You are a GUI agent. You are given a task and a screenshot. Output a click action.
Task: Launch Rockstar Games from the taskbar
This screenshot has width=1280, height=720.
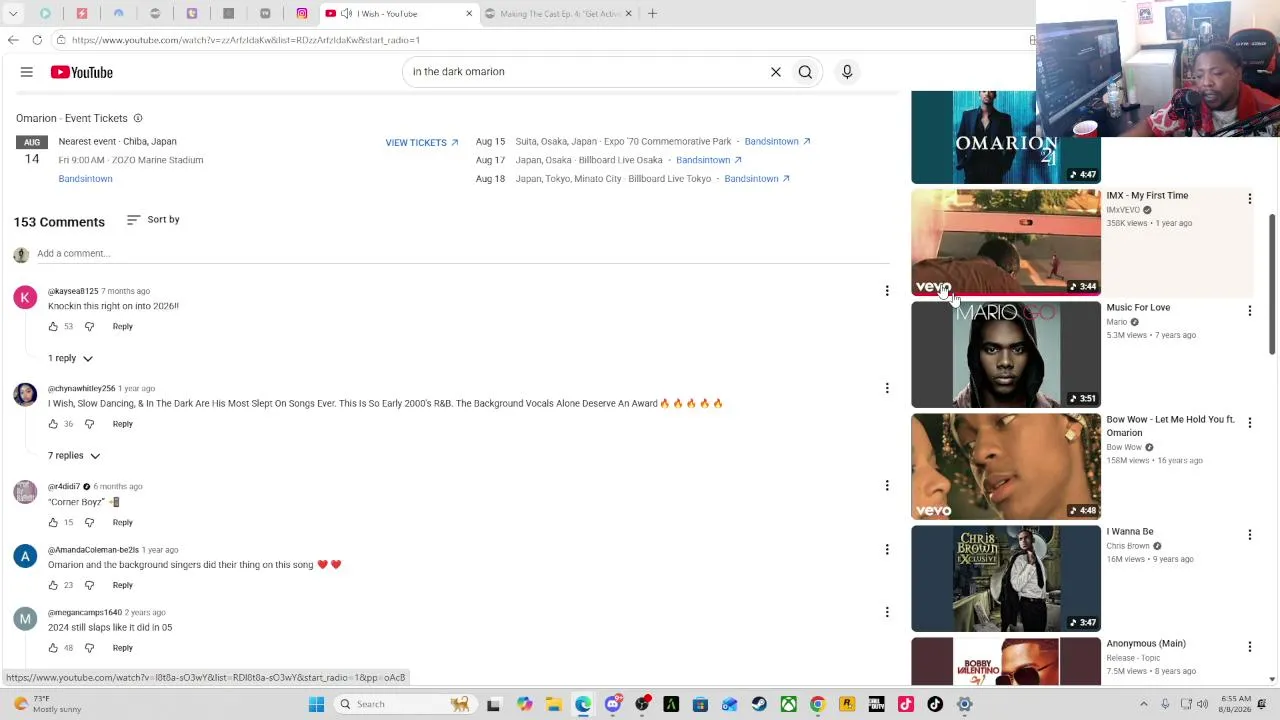(847, 704)
